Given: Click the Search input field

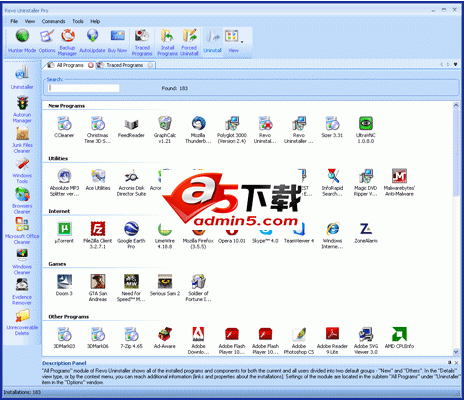Looking at the screenshot, I should click(x=84, y=88).
